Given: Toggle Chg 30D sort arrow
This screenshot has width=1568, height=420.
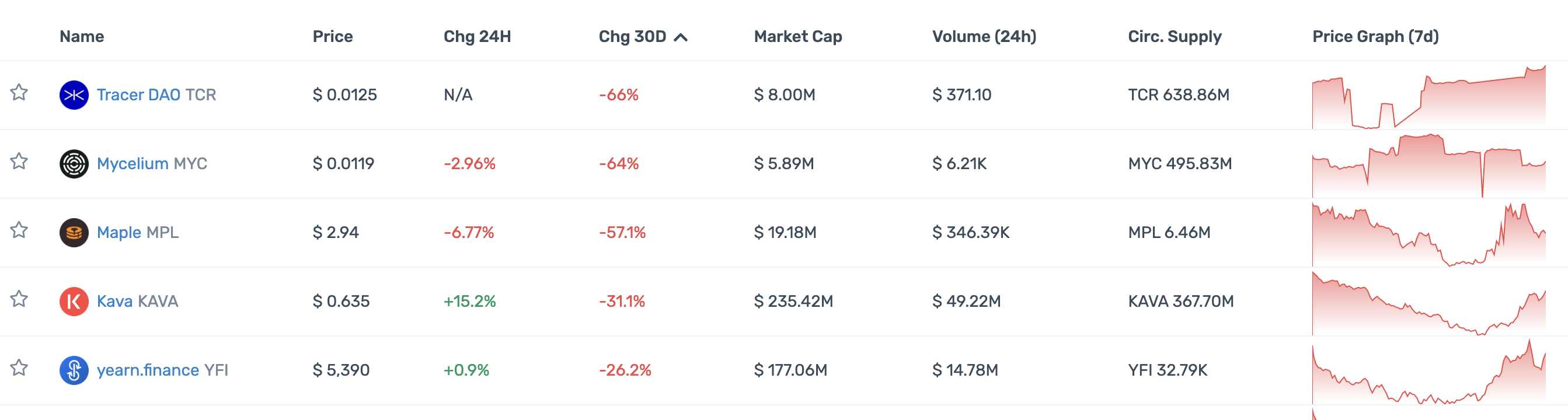Looking at the screenshot, I should tap(681, 38).
